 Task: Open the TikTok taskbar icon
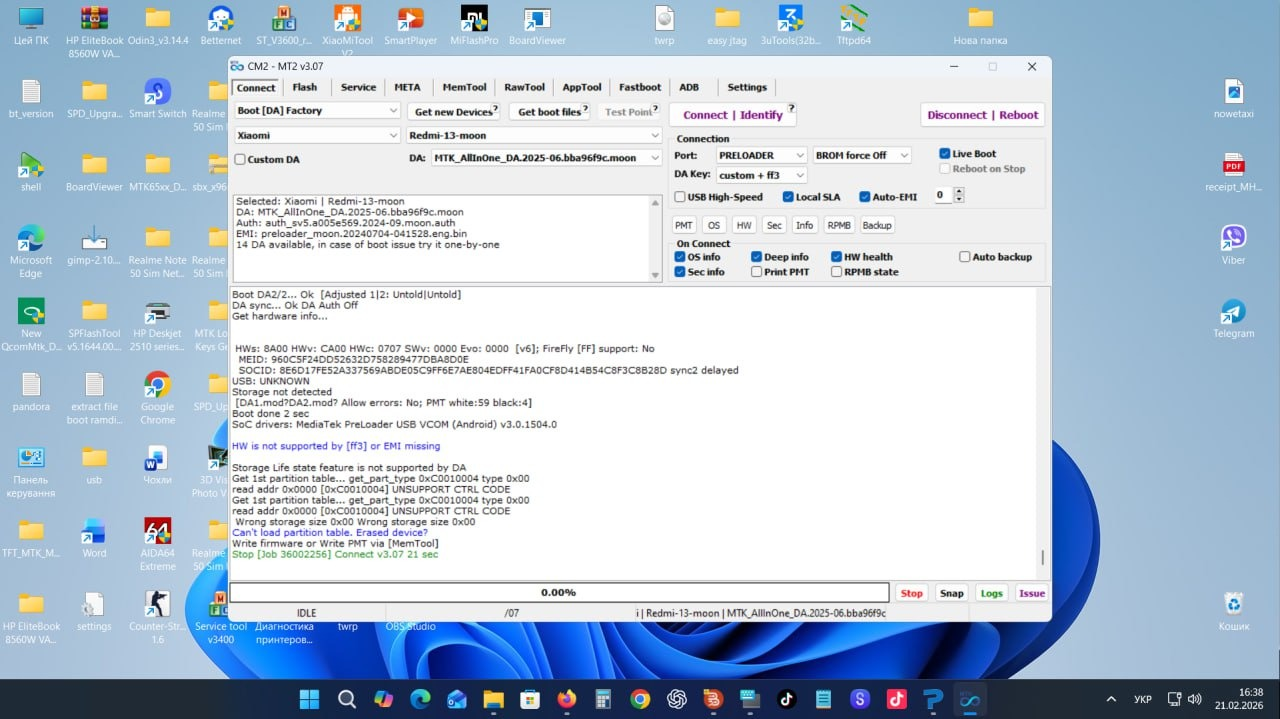pos(786,699)
